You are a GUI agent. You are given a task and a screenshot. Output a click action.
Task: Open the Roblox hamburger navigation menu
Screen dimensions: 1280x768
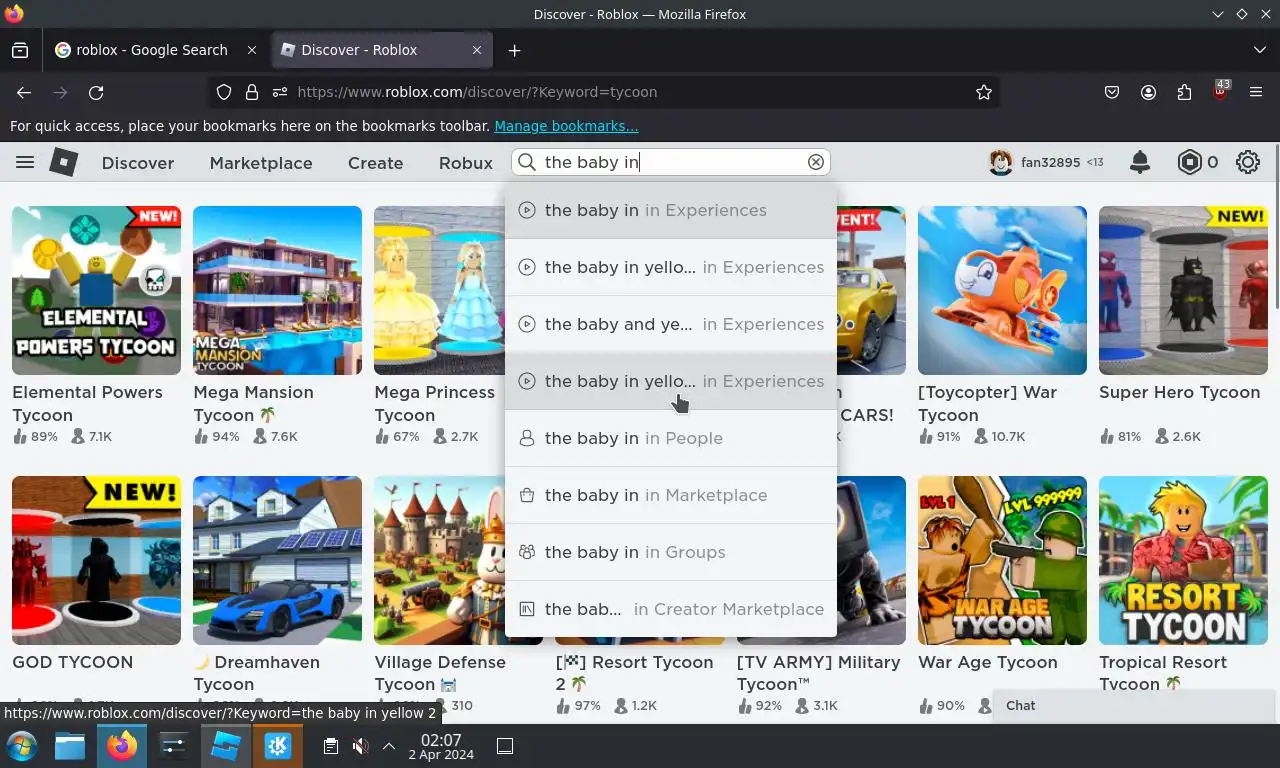(25, 162)
